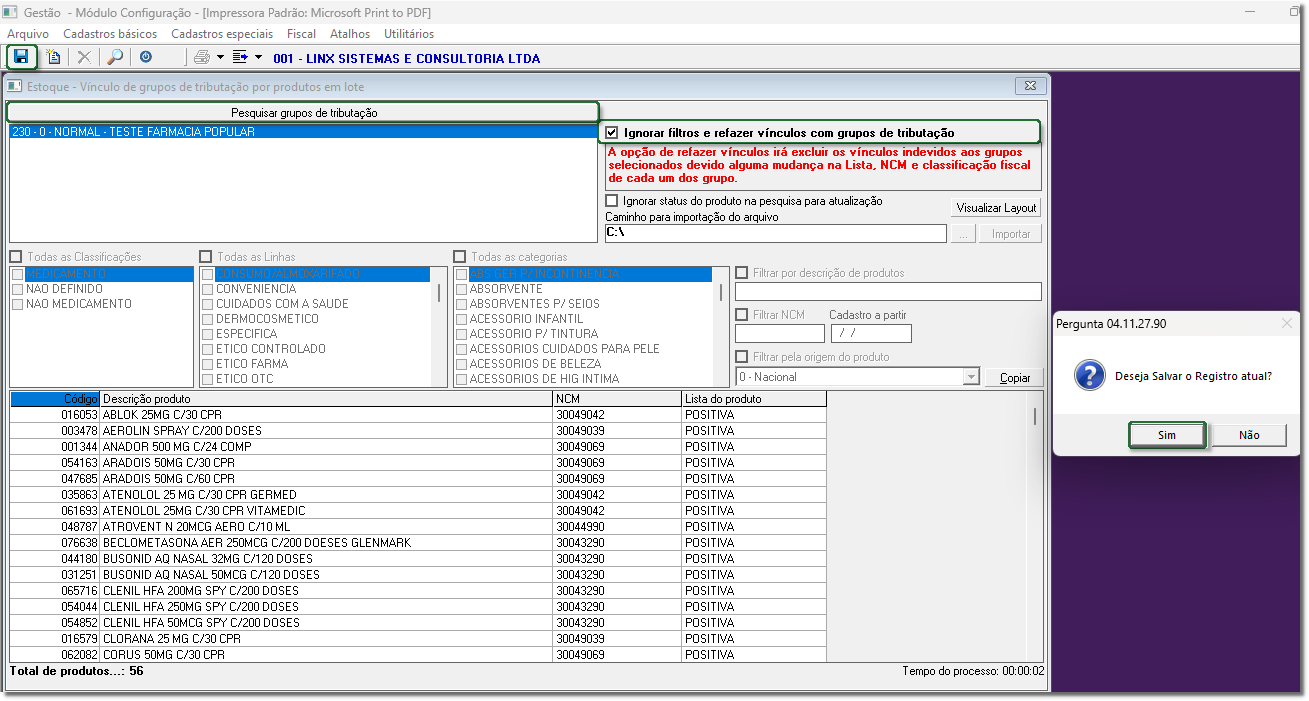1309x701 pixels.
Task: Open the Cadastros básicos menu
Action: point(110,34)
